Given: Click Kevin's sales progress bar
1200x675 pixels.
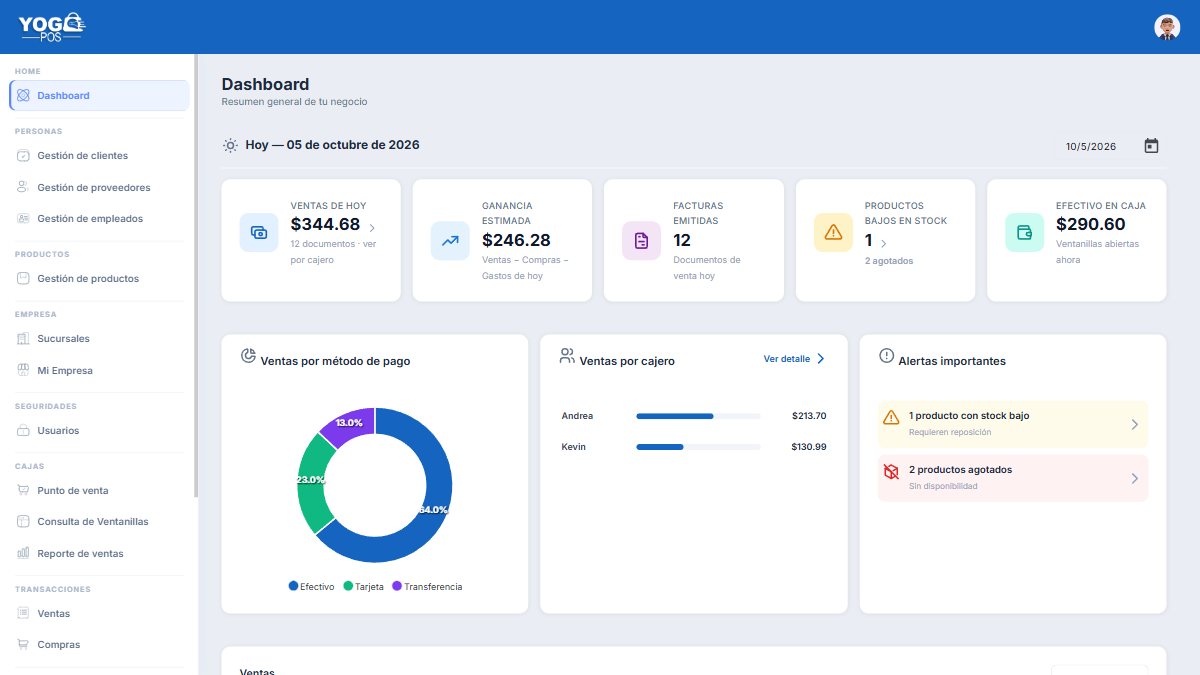Looking at the screenshot, I should pos(698,447).
